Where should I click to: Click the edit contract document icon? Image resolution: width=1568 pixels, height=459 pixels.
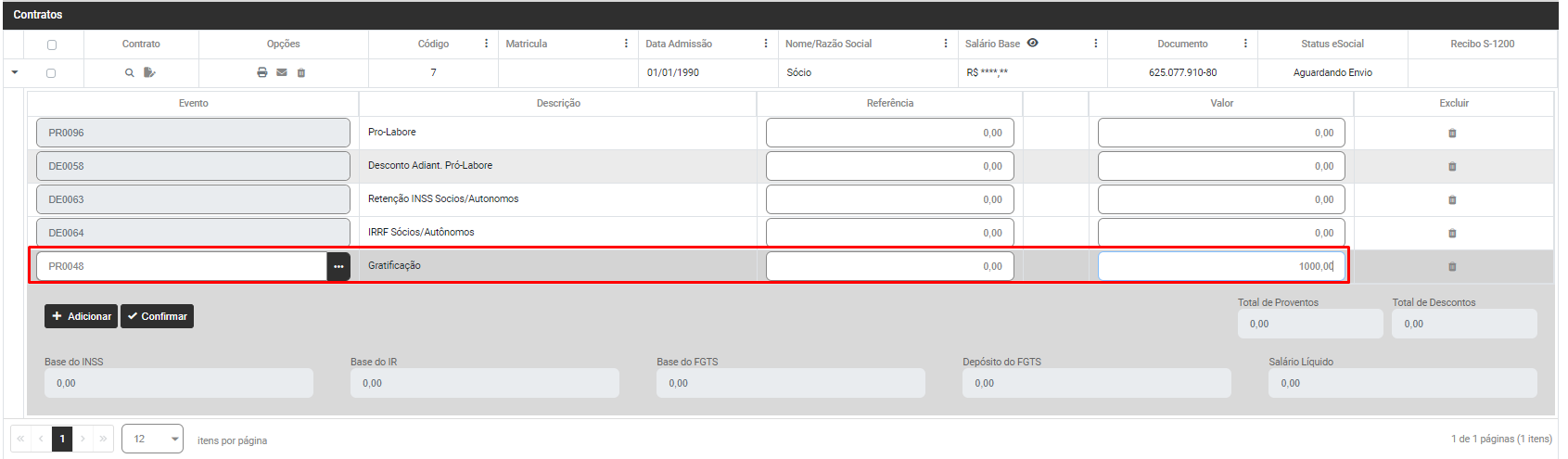pos(149,72)
